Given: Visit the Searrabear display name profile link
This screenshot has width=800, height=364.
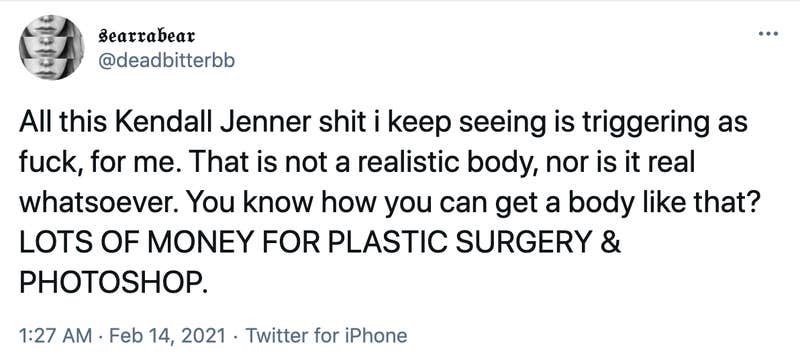Looking at the screenshot, I should tap(146, 37).
